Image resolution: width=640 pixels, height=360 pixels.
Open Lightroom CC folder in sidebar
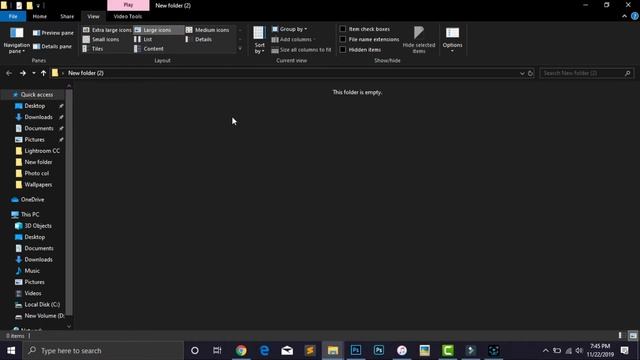(x=42, y=151)
